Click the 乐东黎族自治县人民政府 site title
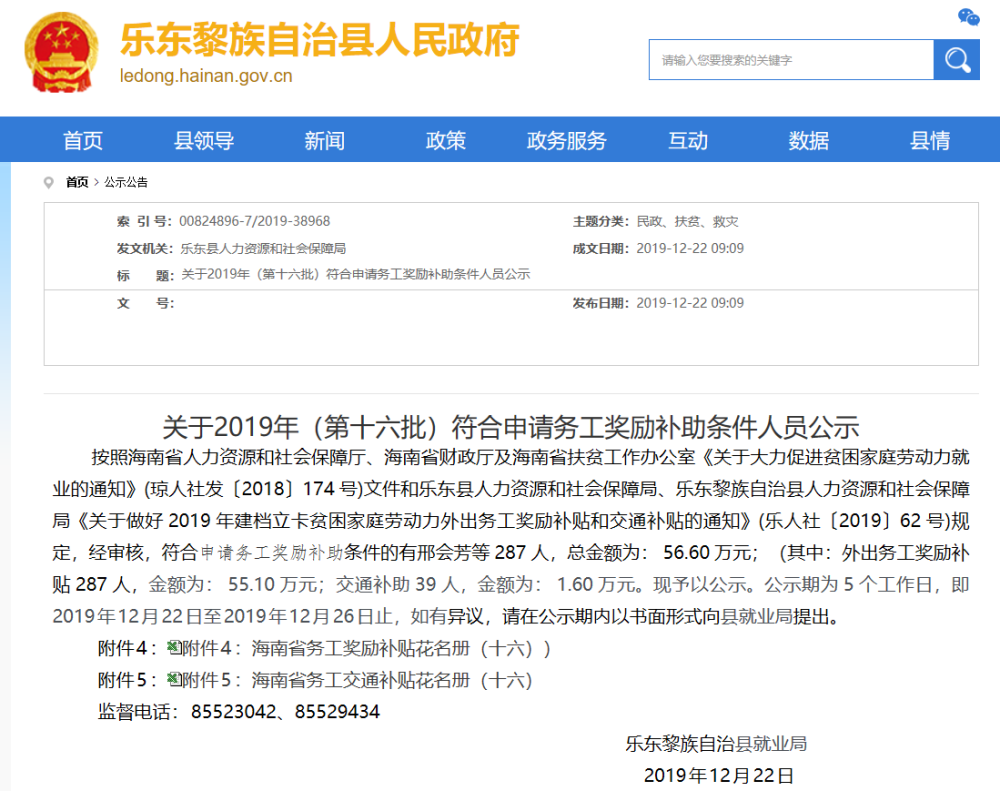This screenshot has height=791, width=1000. (x=320, y=40)
